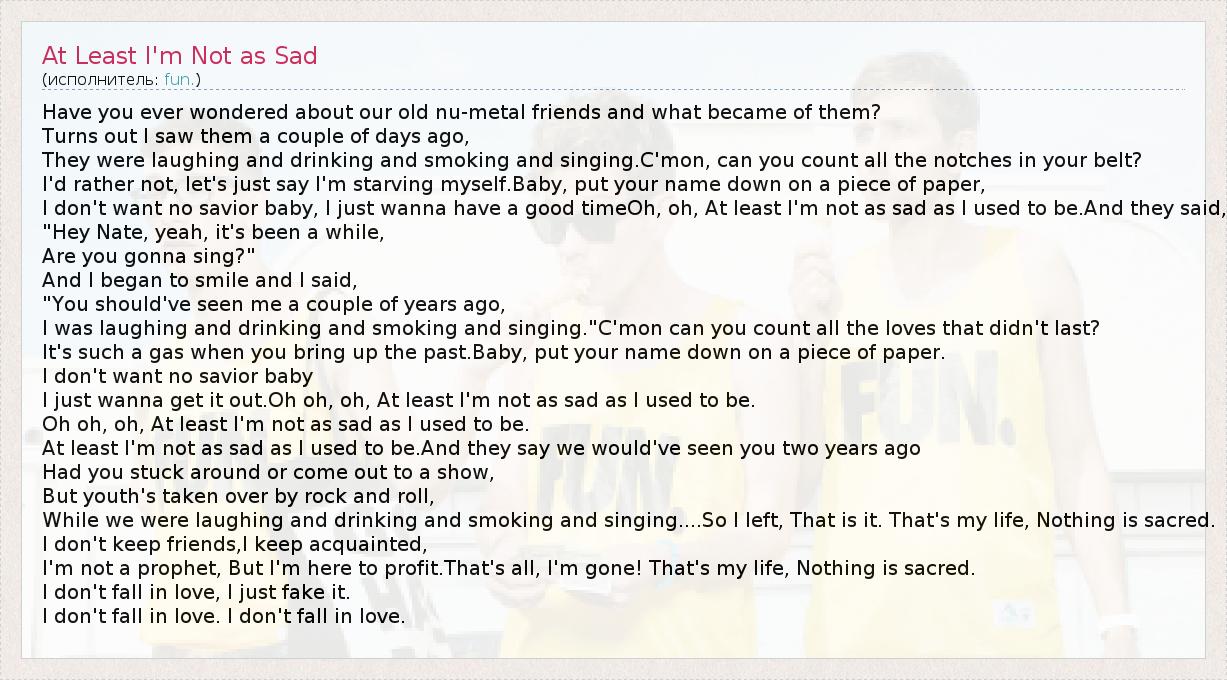This screenshot has height=680, width=1227.
Task: Click the line "Had you stuck around"
Action: click(x=269, y=472)
